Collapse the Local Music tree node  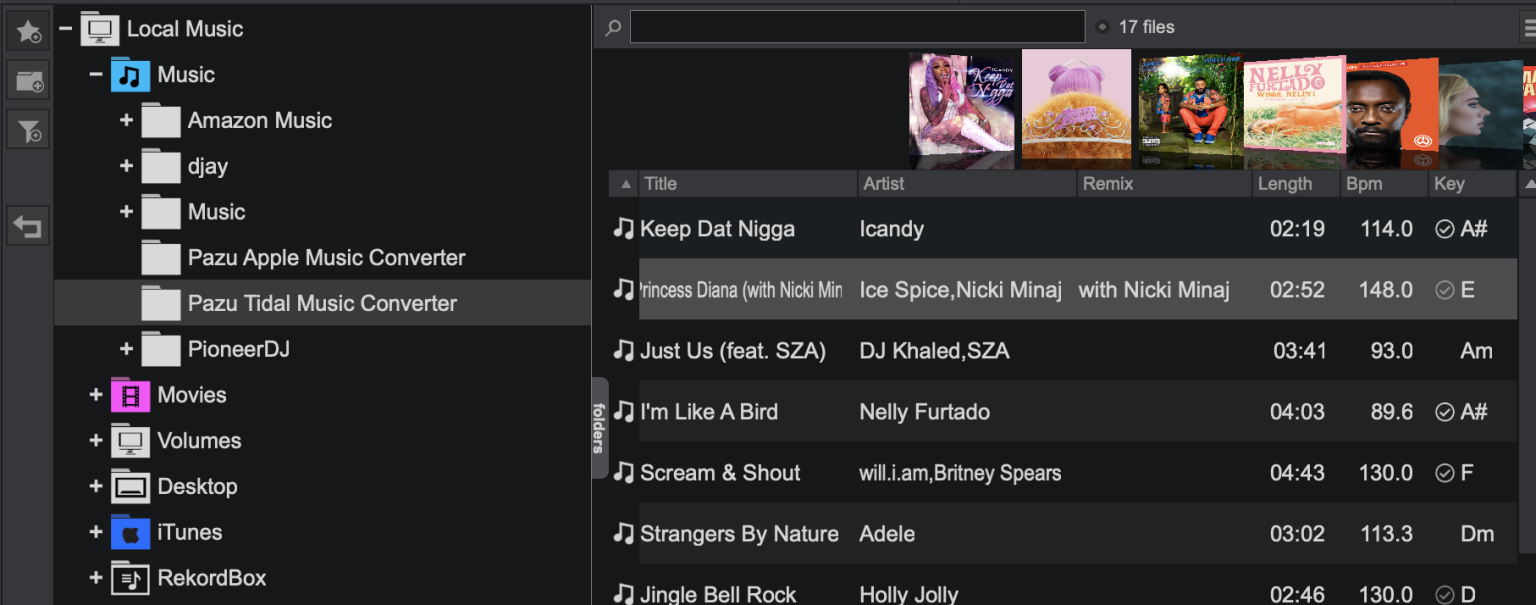coord(65,29)
